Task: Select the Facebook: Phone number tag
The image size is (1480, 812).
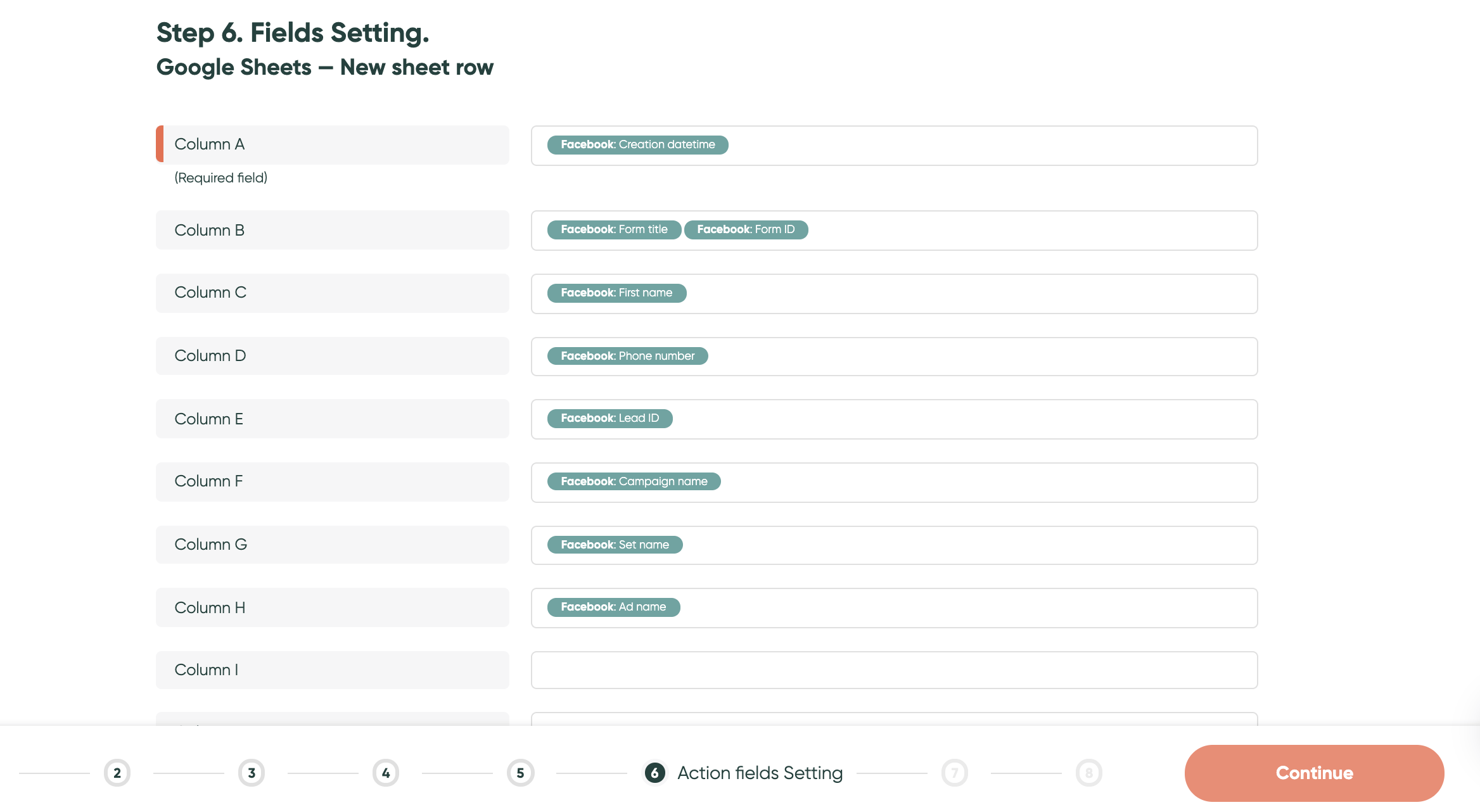Action: (x=627, y=356)
